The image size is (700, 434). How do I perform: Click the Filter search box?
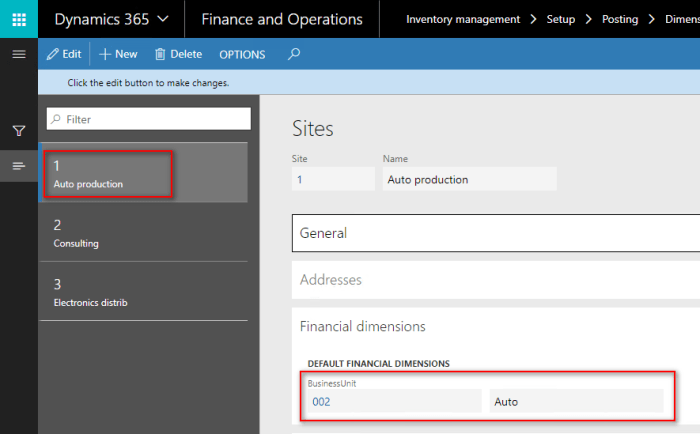coord(148,119)
